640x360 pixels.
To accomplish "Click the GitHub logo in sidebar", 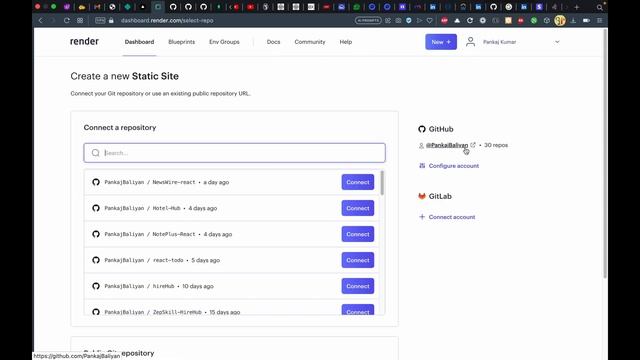I will [422, 129].
